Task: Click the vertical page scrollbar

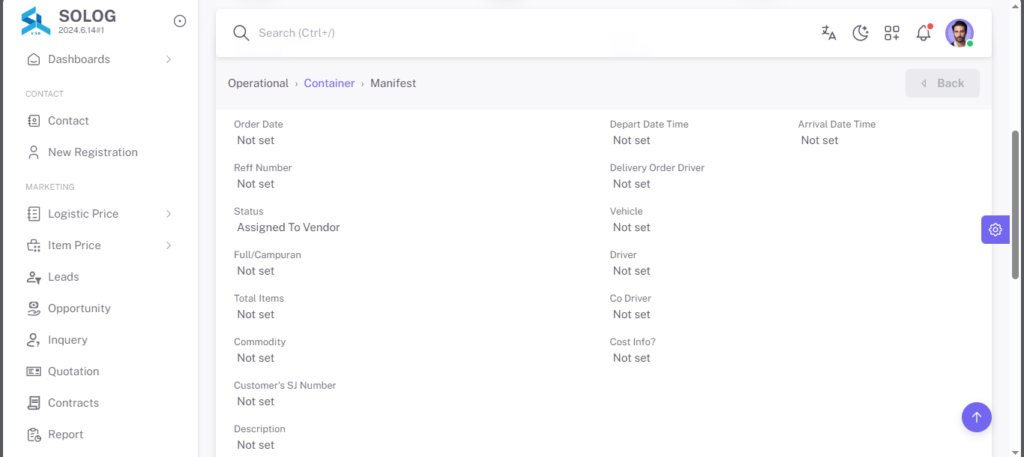Action: pos(1015,205)
